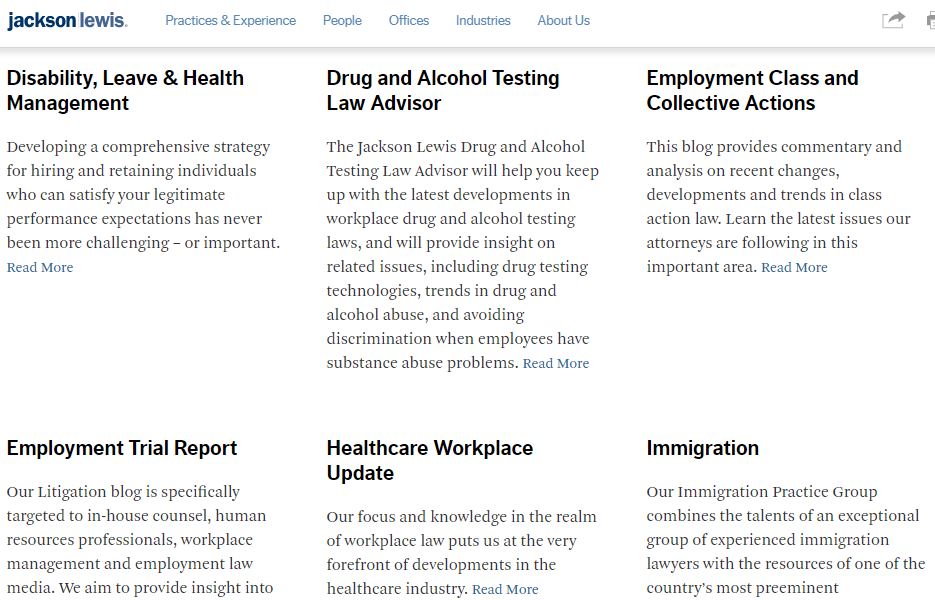Click the Jackson Lewis logo
The width and height of the screenshot is (935, 600).
coord(67,20)
